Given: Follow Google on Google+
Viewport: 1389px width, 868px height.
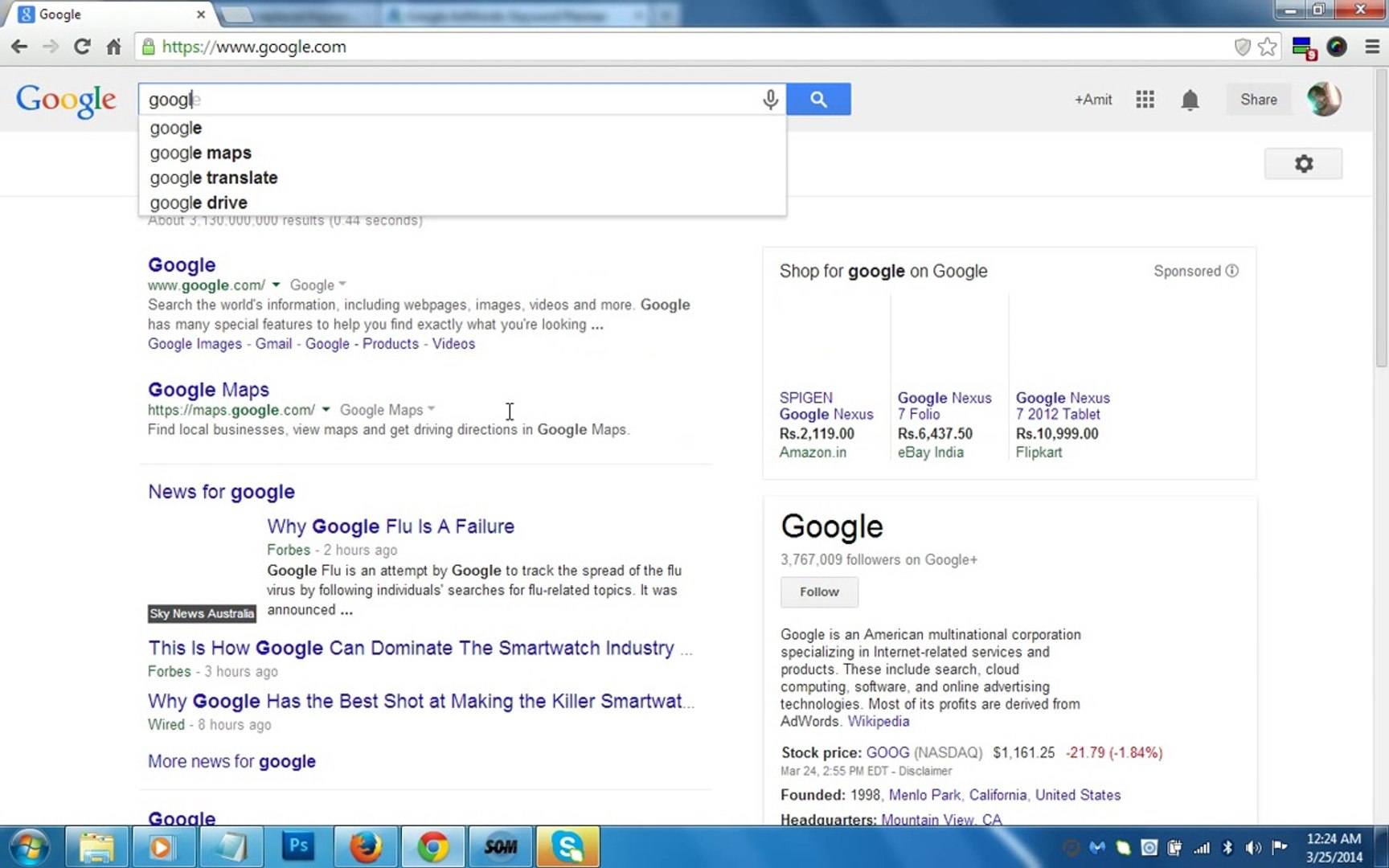Looking at the screenshot, I should [x=819, y=592].
